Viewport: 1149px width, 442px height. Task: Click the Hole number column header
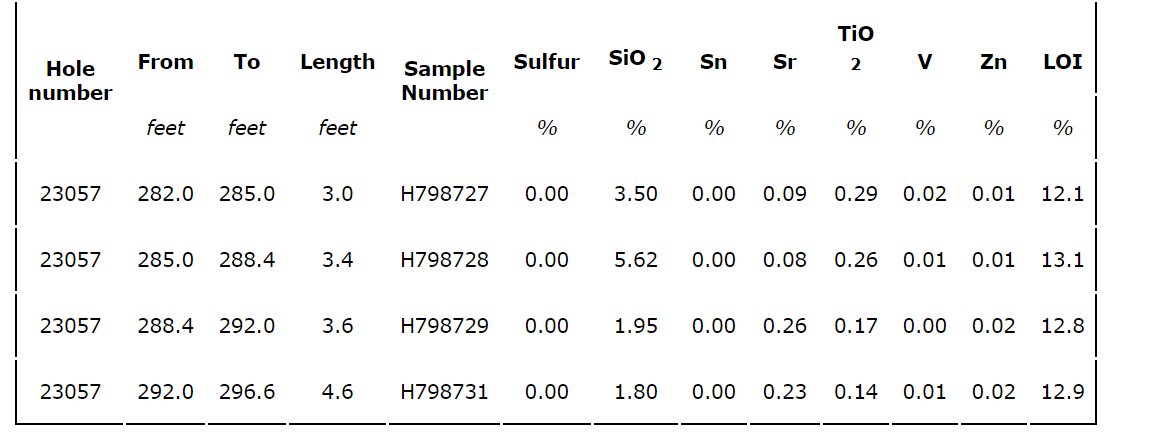click(x=70, y=81)
